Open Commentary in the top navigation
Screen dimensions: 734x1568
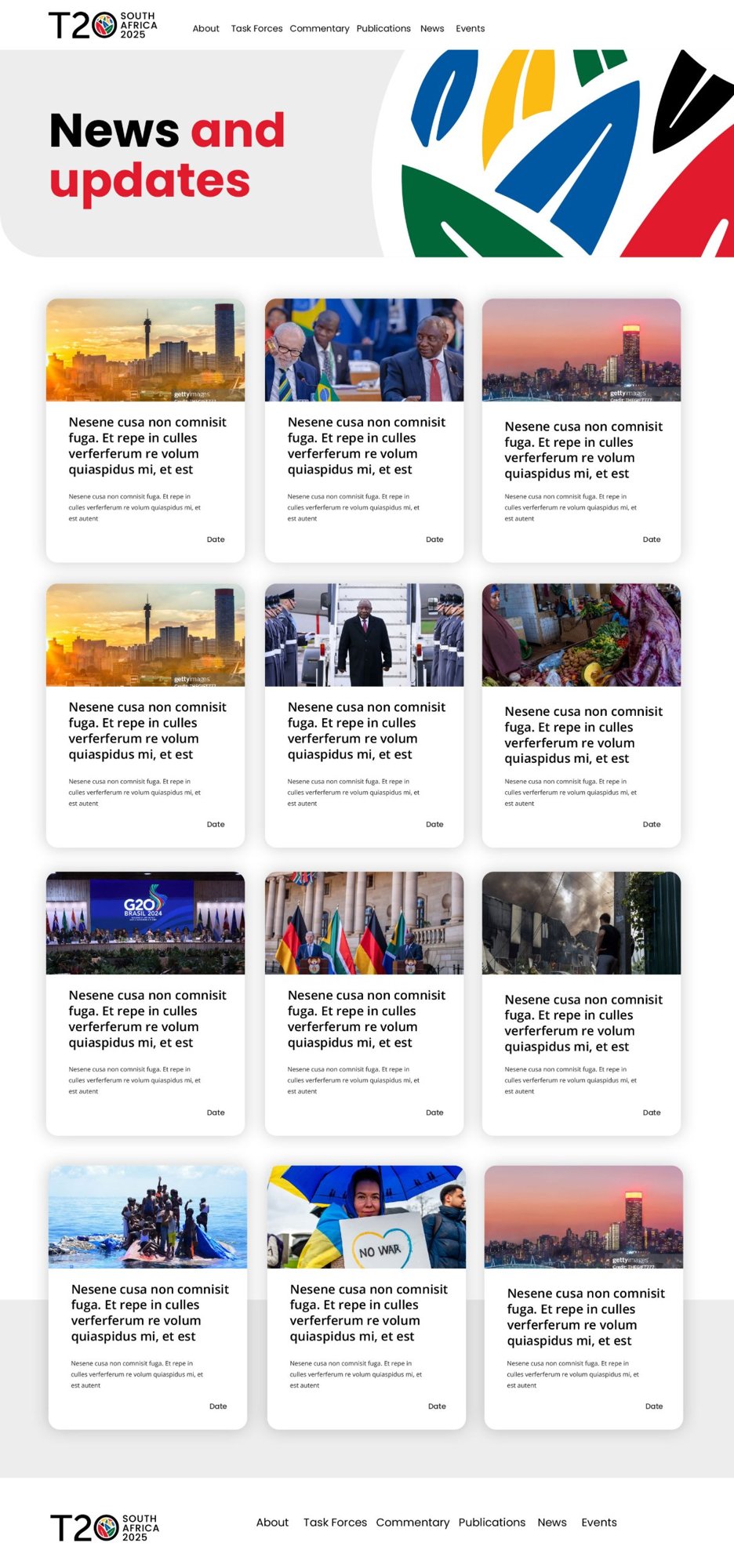[x=319, y=28]
